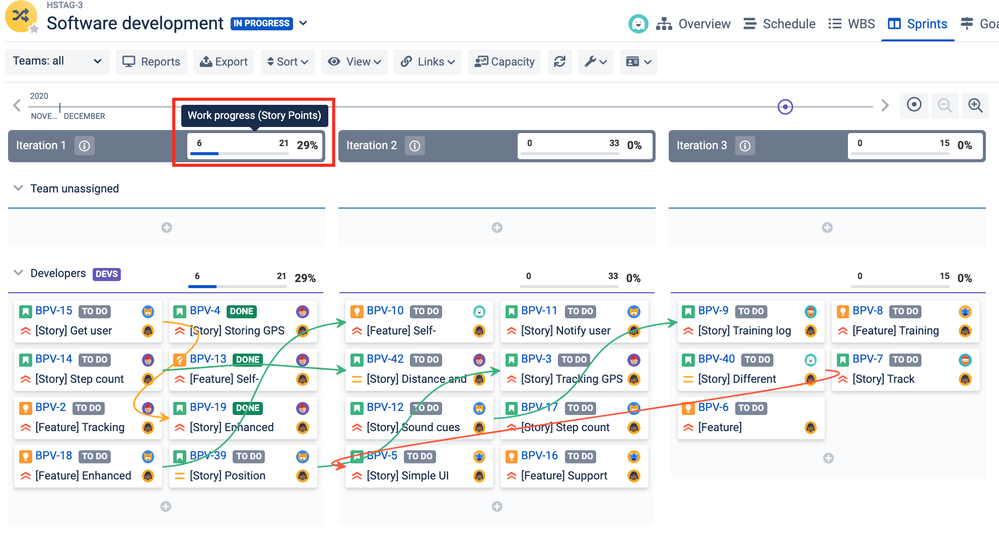Move the timeline to the previous period
This screenshot has height=540, width=999.
point(17,106)
